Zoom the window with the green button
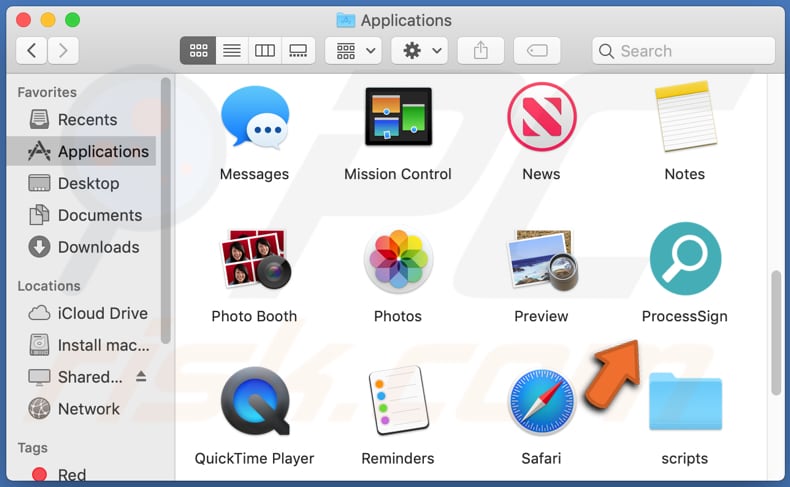This screenshot has height=487, width=790. pyautogui.click(x=73, y=20)
